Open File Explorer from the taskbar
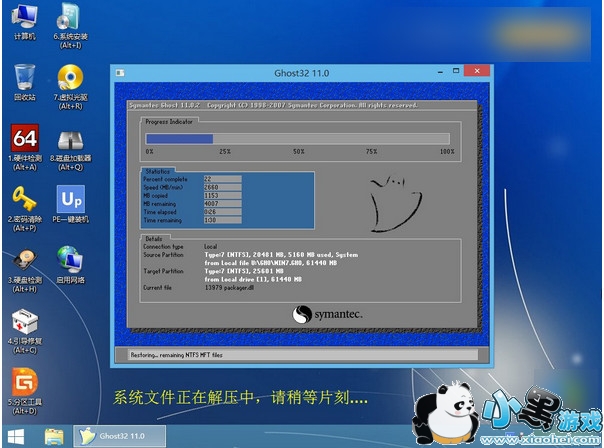604x448 pixels. pos(54,436)
